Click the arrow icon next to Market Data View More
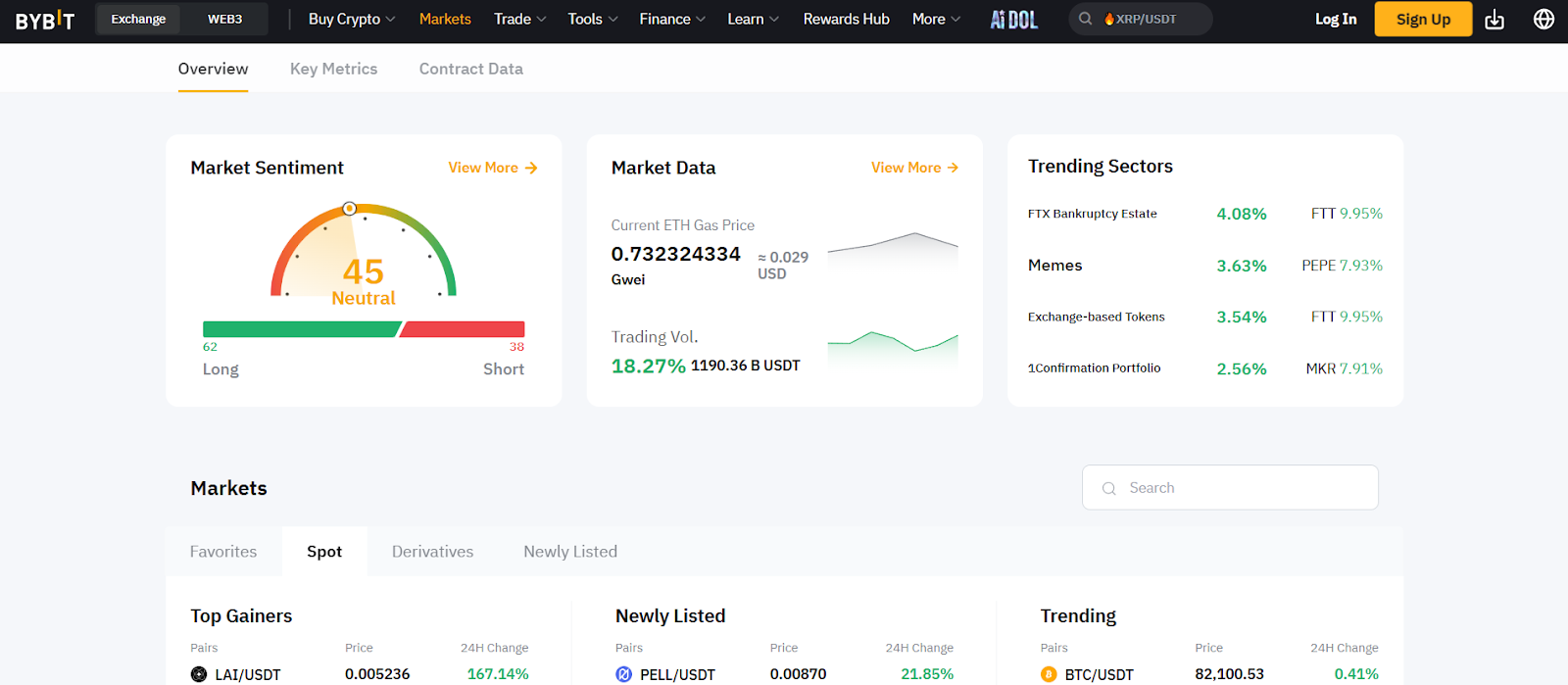The height and width of the screenshot is (685, 1568). click(953, 168)
